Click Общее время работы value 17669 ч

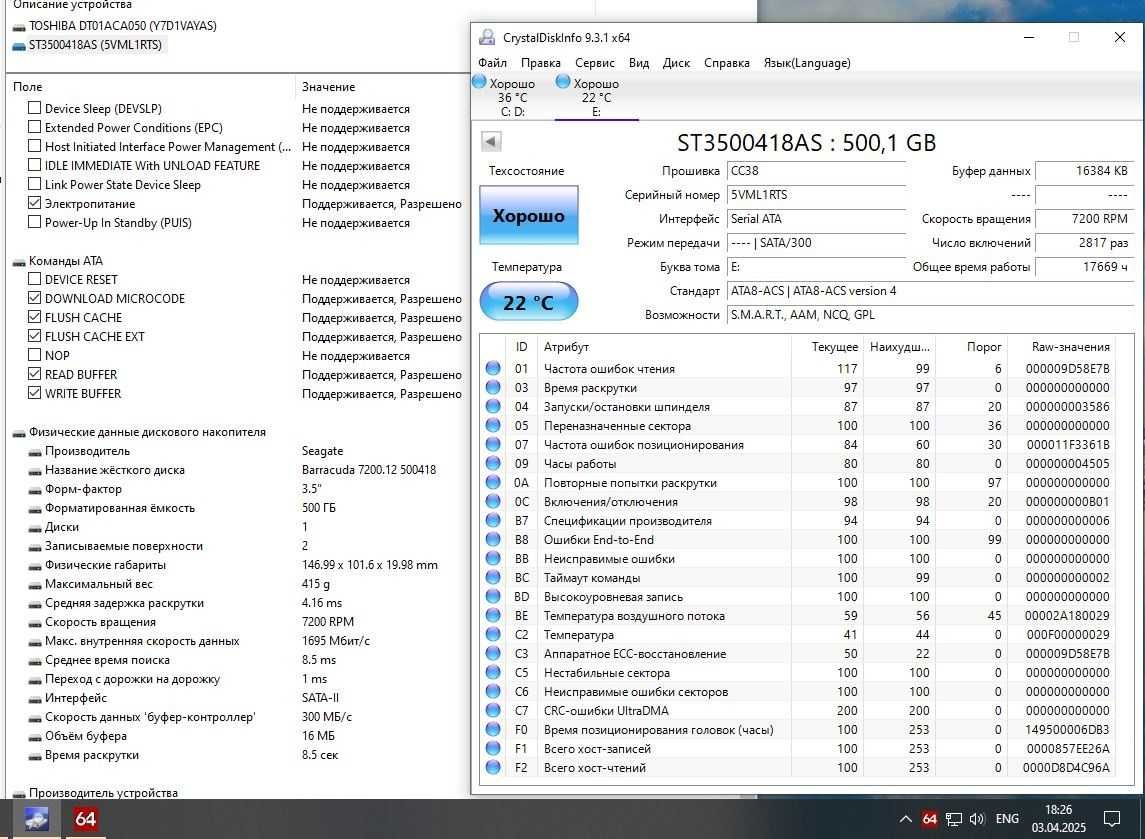[1084, 267]
